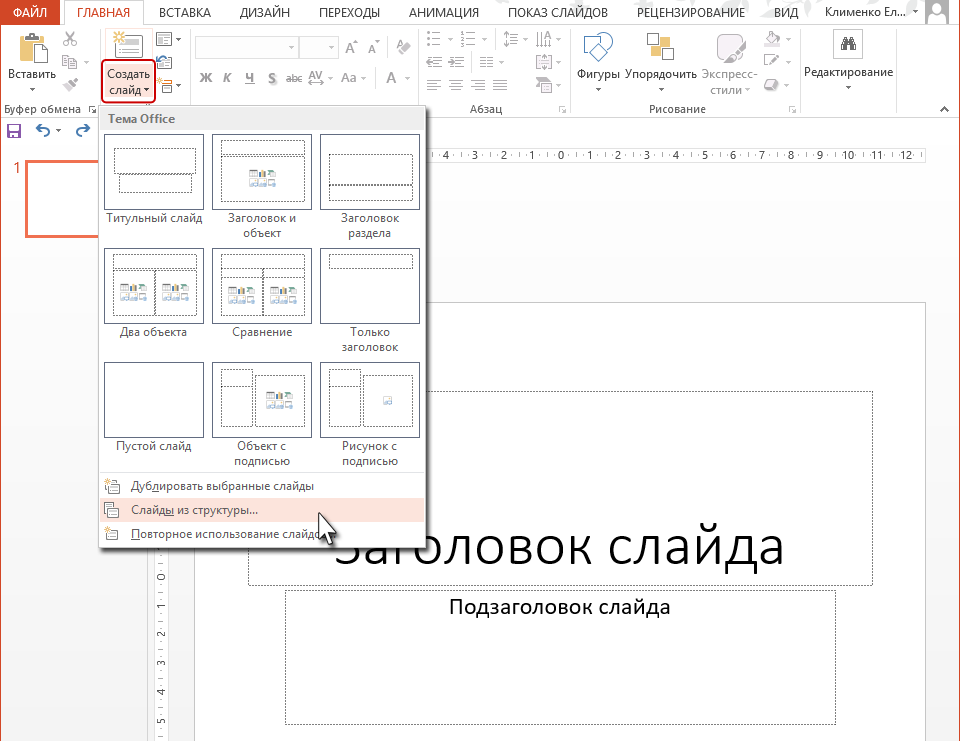Toggle align text right
This screenshot has width=960, height=741.
click(478, 85)
